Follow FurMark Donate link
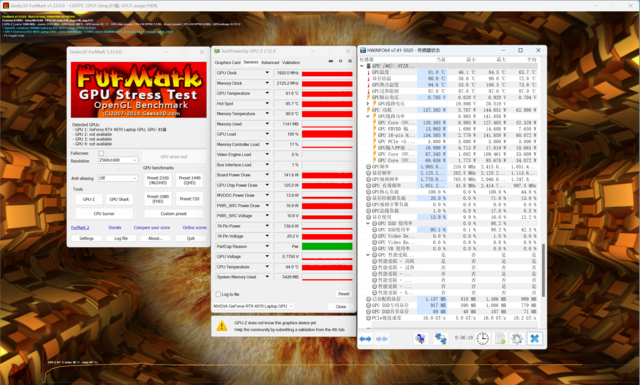 click(115, 227)
